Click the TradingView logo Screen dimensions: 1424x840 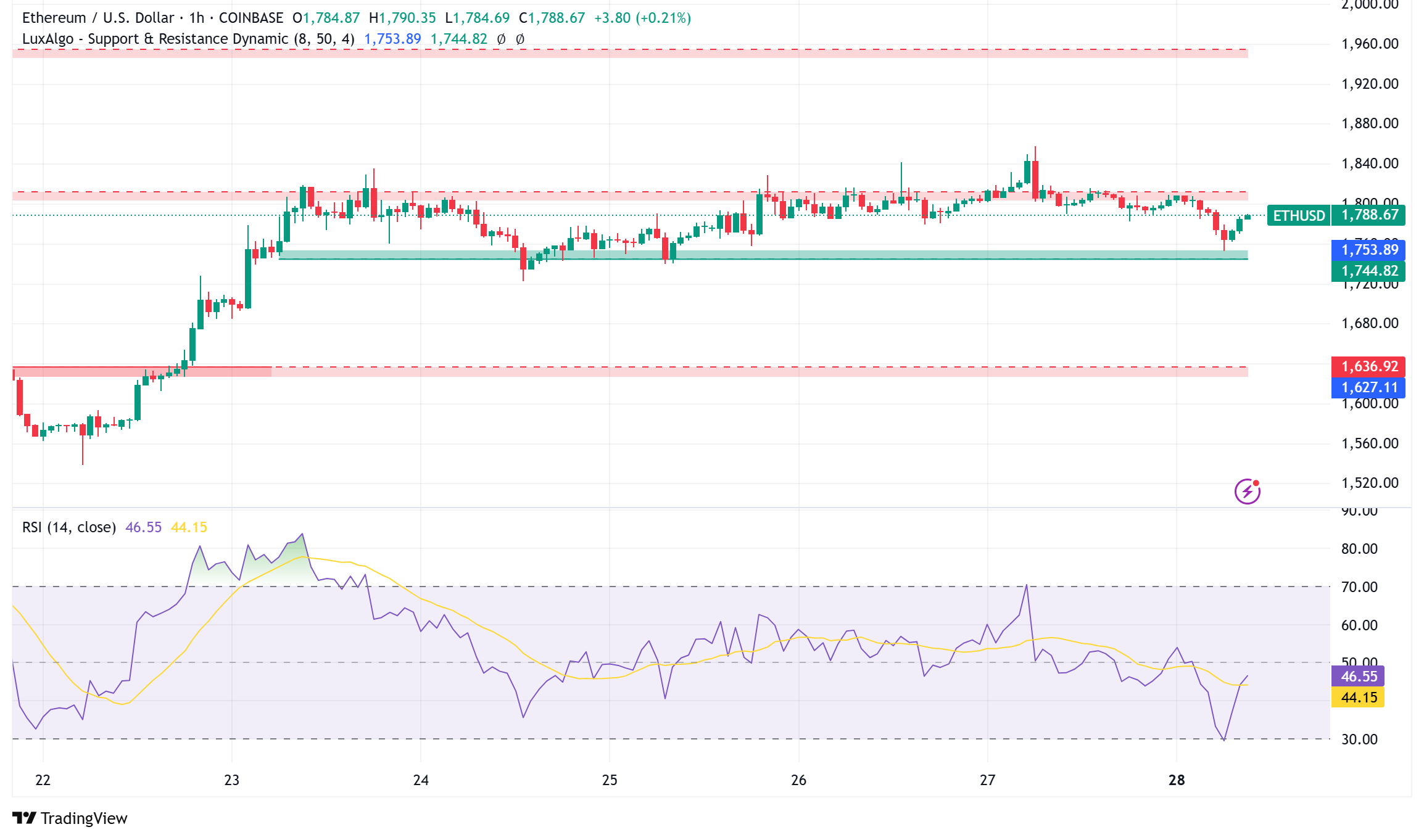pyautogui.click(x=70, y=818)
